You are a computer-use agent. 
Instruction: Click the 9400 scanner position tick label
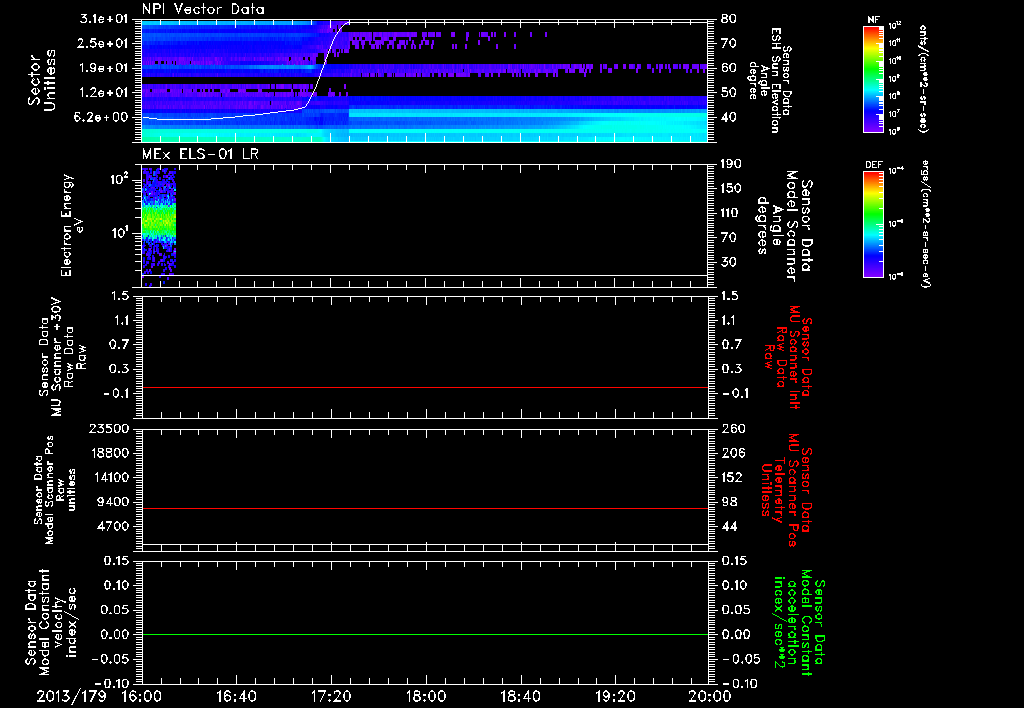point(114,502)
